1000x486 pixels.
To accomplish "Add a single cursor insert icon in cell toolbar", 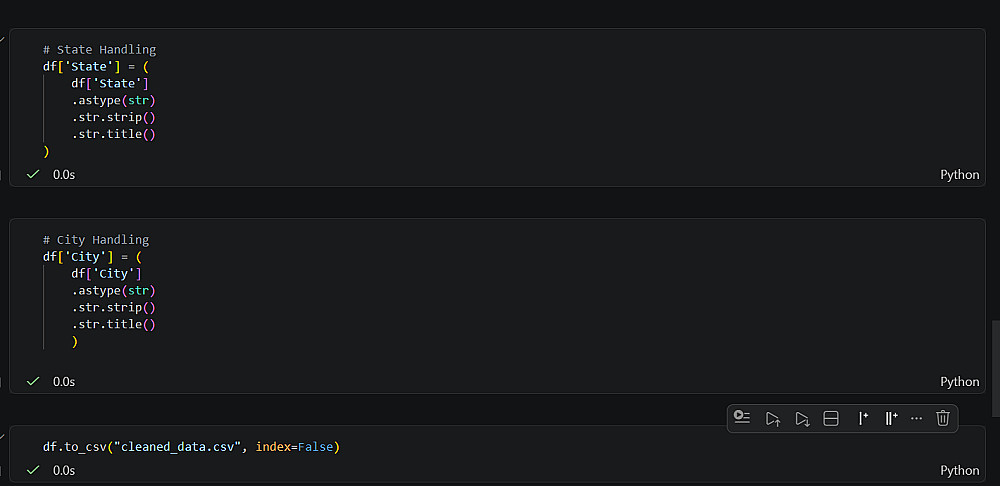I will click(862, 418).
